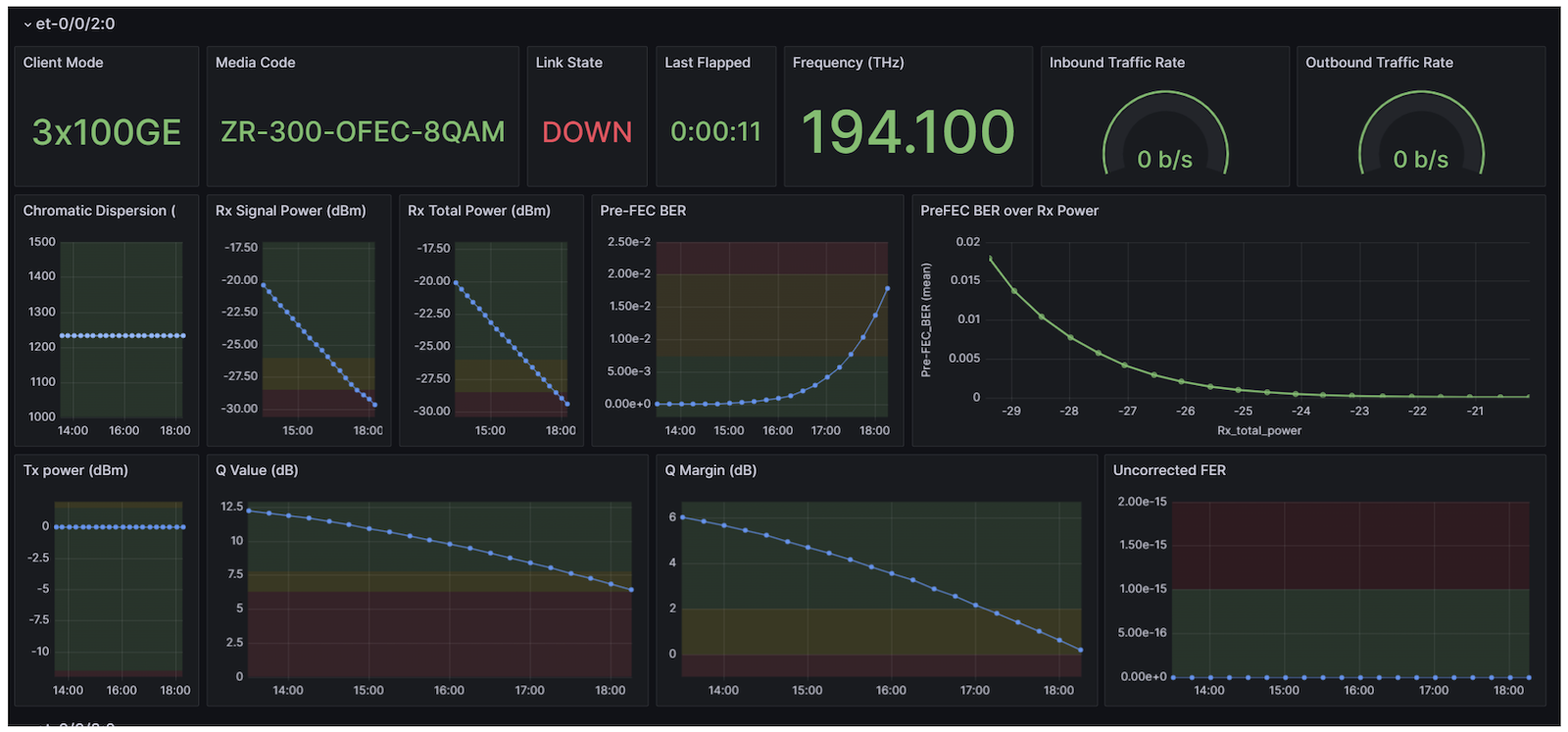1568x732 pixels.
Task: Click the Pre-FEC BER chart's last data point
Action: (887, 288)
